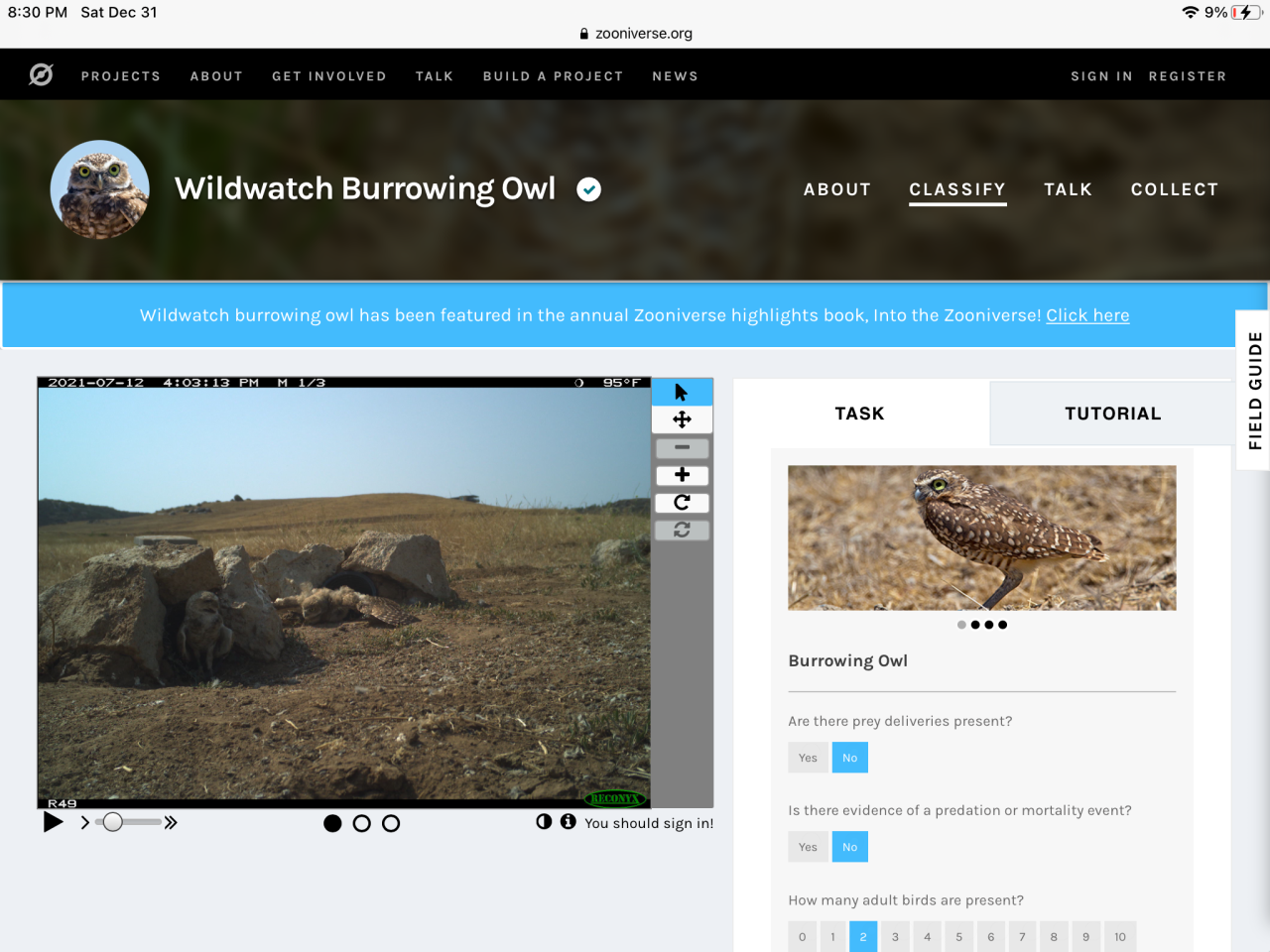Answer Yes for predation or mortality event
This screenshot has width=1270, height=952.
tap(808, 847)
